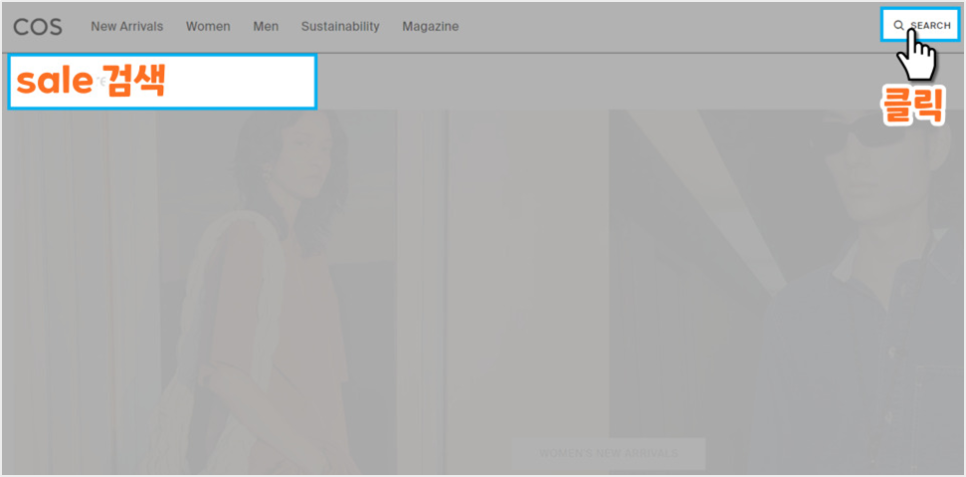Screen dimensions: 966x477
Task: Click the woman's face in left banner
Action: tap(306, 163)
